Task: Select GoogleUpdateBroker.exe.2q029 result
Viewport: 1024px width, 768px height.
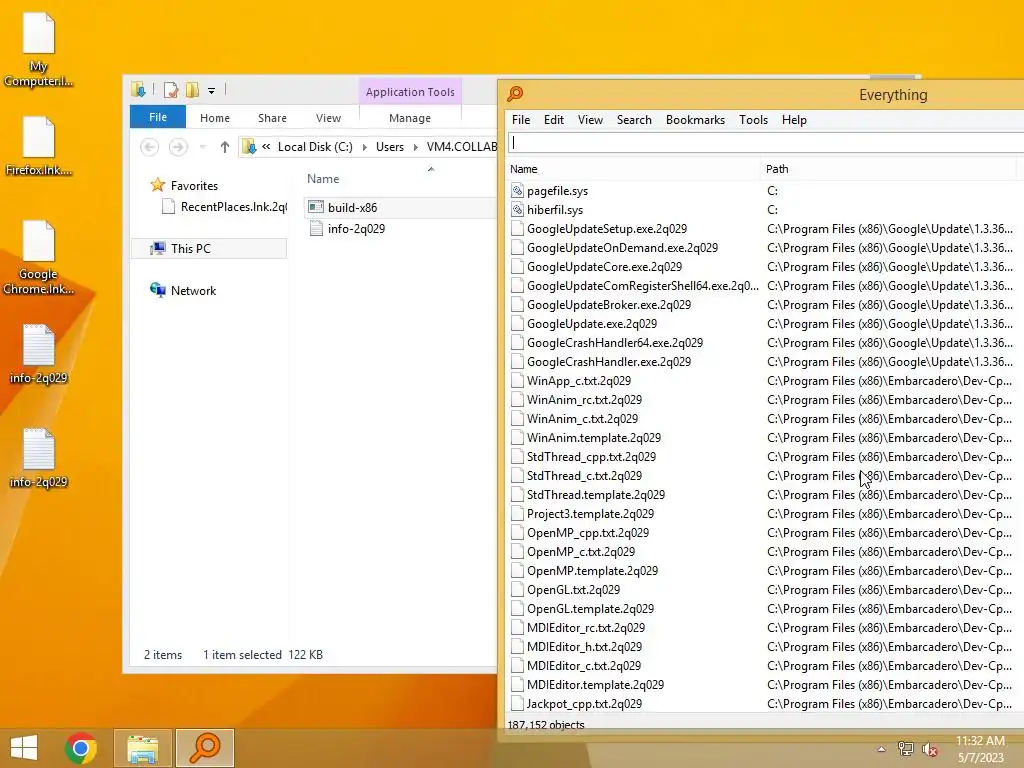Action: 609,304
